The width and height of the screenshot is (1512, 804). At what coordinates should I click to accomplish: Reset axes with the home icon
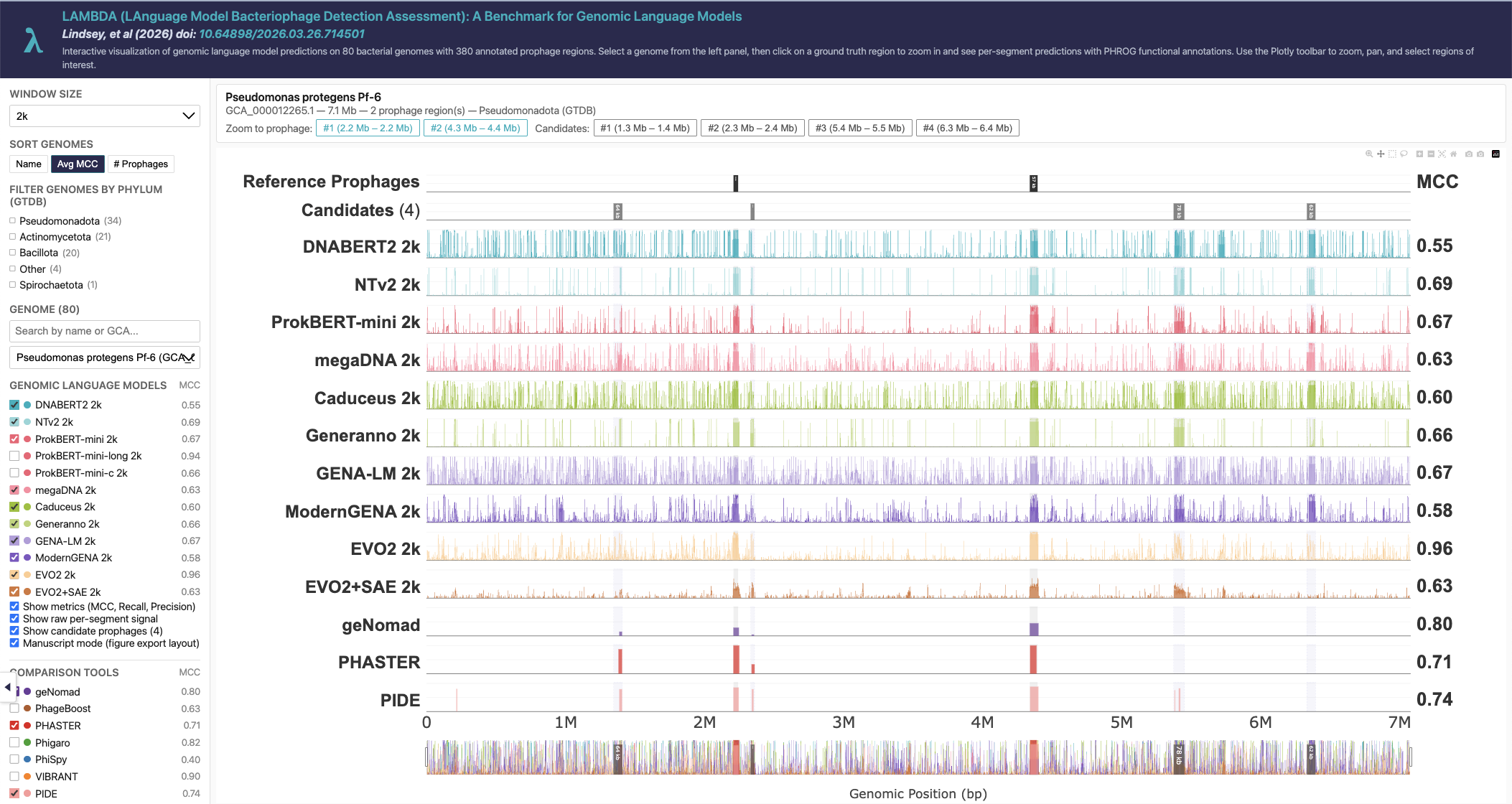1453,154
